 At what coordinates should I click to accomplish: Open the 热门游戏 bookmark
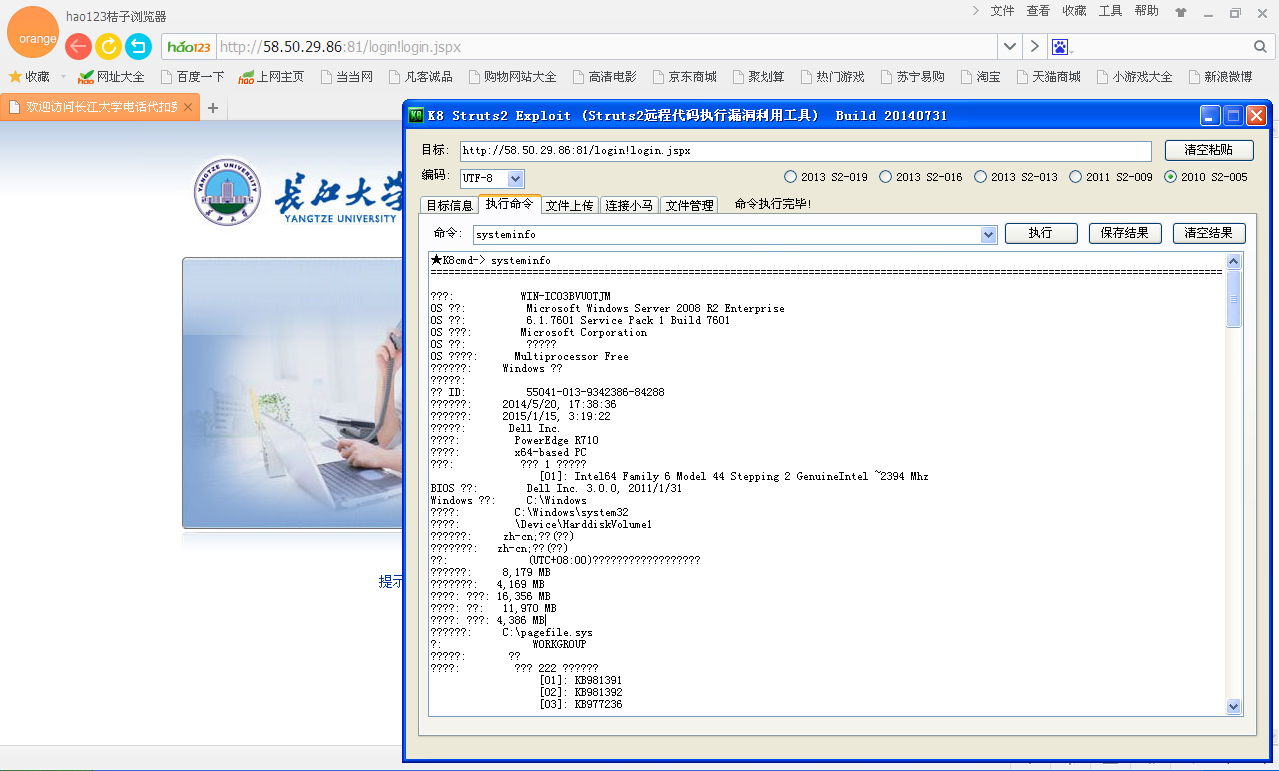click(x=832, y=77)
